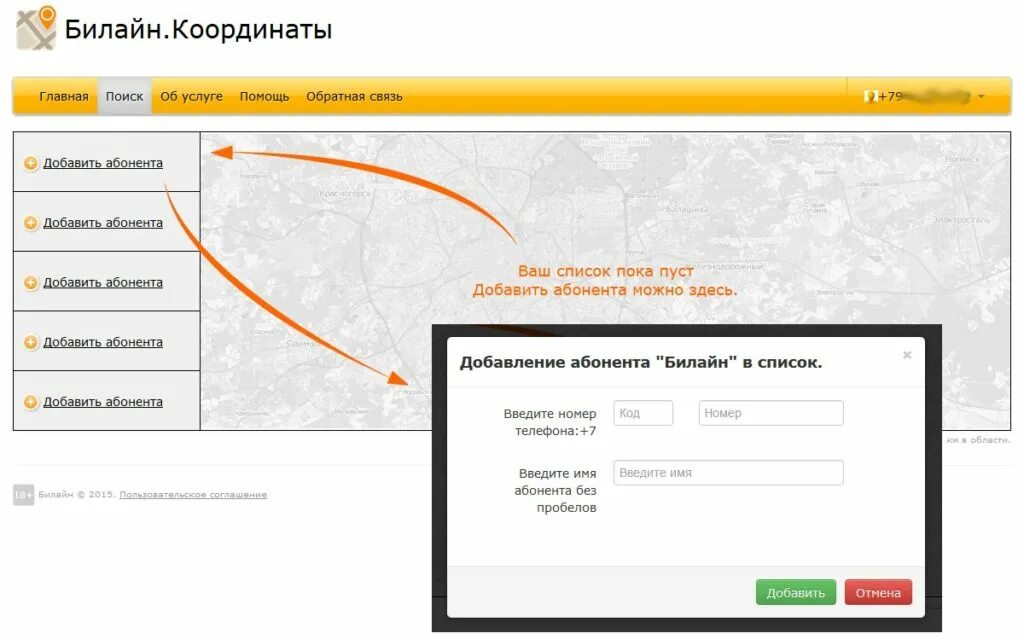Close the subscriber dialog with the × button
The image size is (1024, 639).
(x=907, y=354)
